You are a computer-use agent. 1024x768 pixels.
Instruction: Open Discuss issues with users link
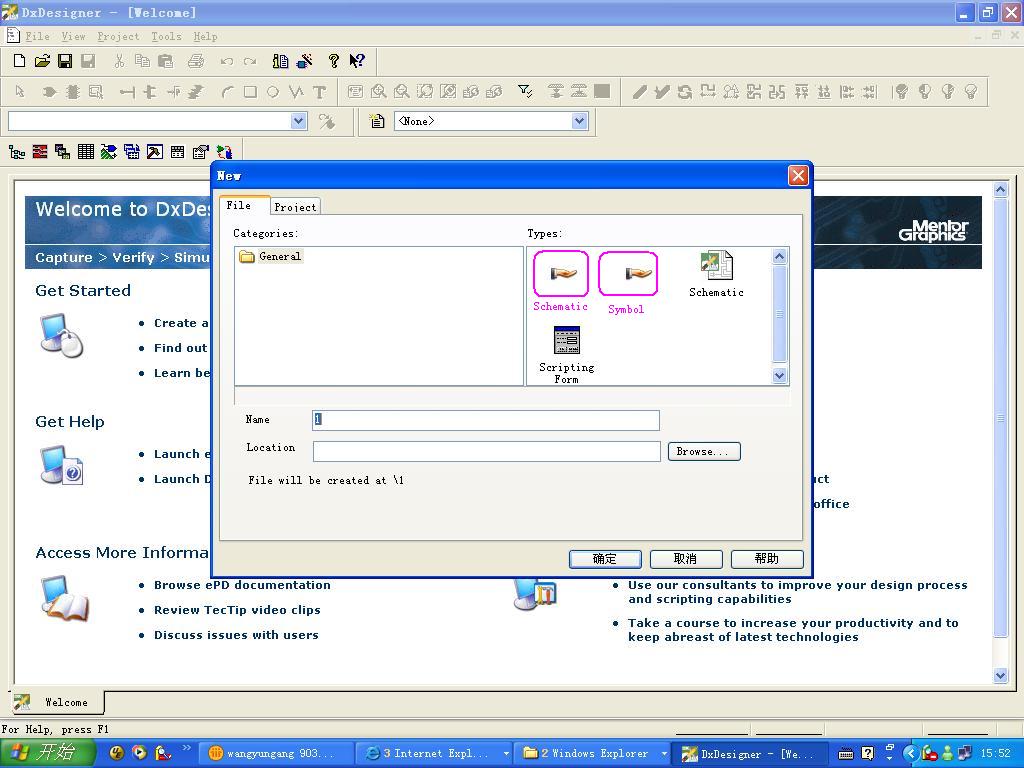tap(236, 635)
